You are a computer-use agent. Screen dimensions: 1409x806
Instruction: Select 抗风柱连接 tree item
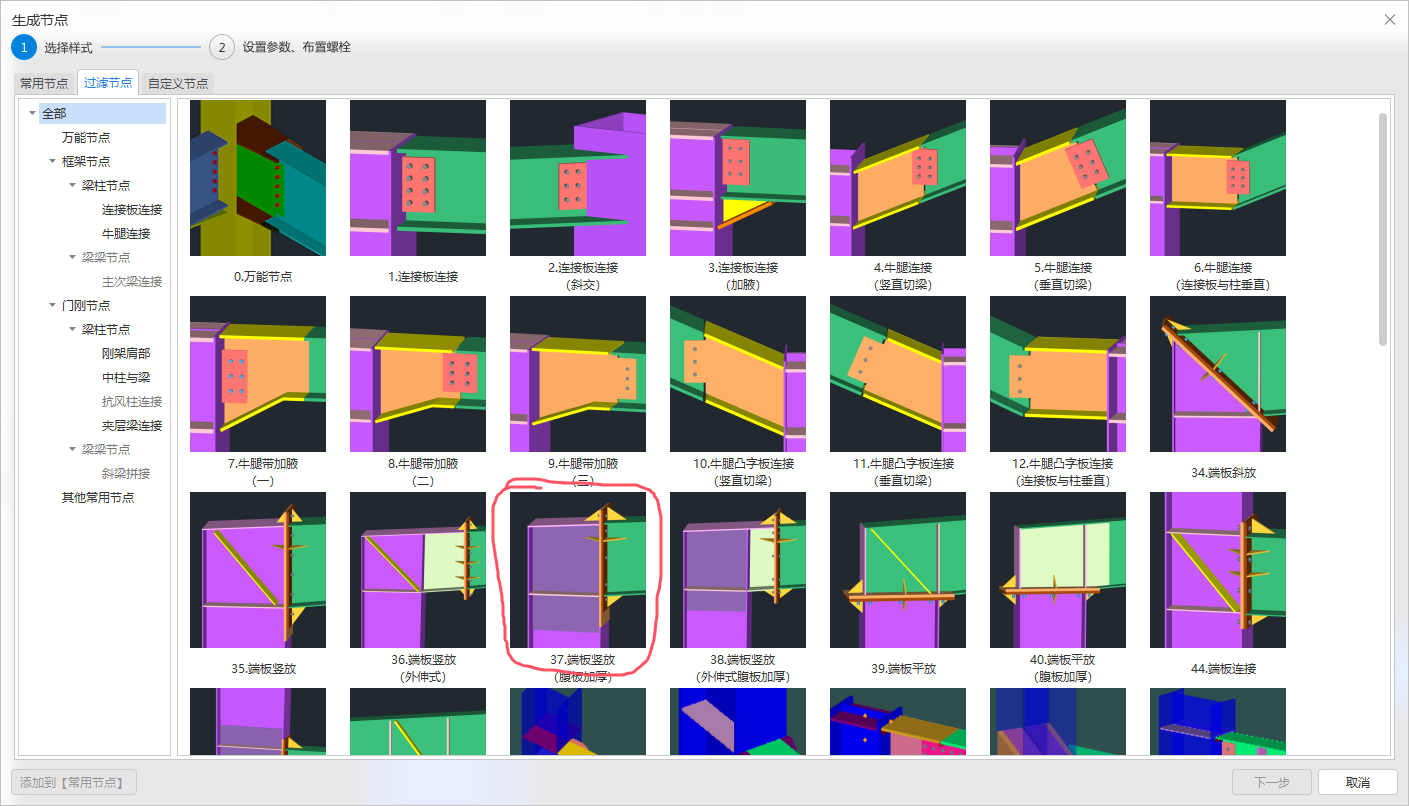click(132, 401)
